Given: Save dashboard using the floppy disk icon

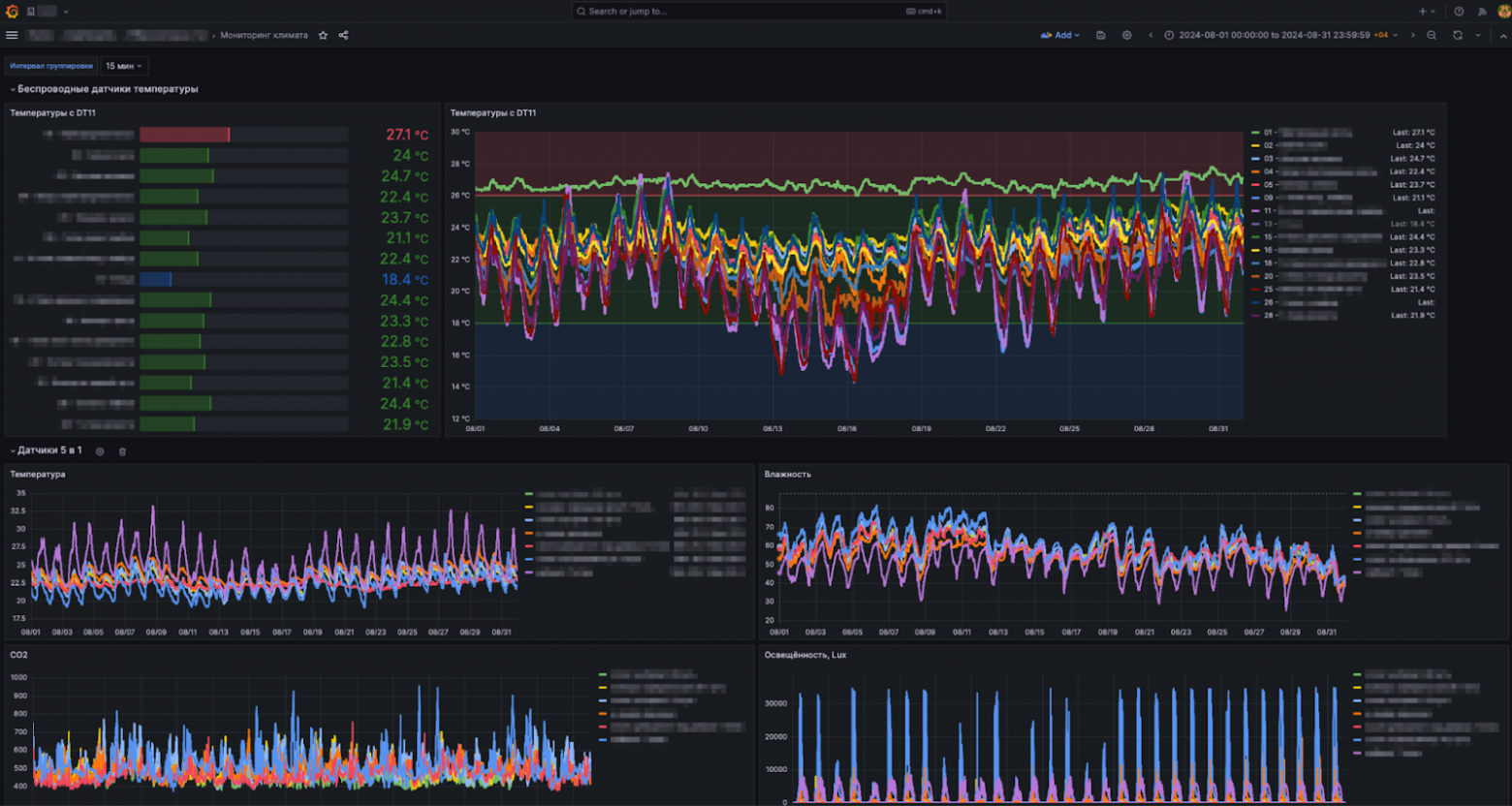Looking at the screenshot, I should (1101, 35).
